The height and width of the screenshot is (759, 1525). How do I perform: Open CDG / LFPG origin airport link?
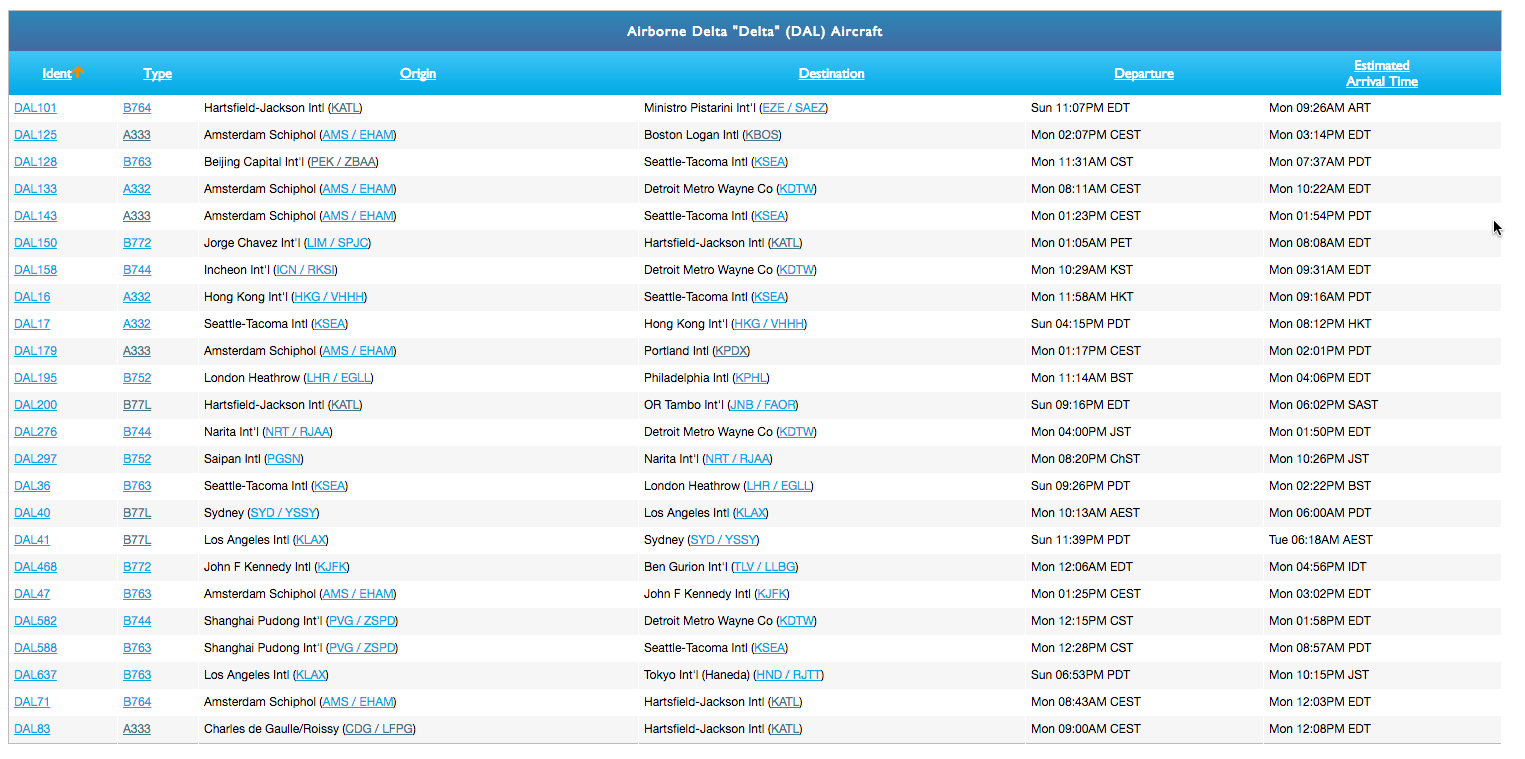tap(378, 729)
